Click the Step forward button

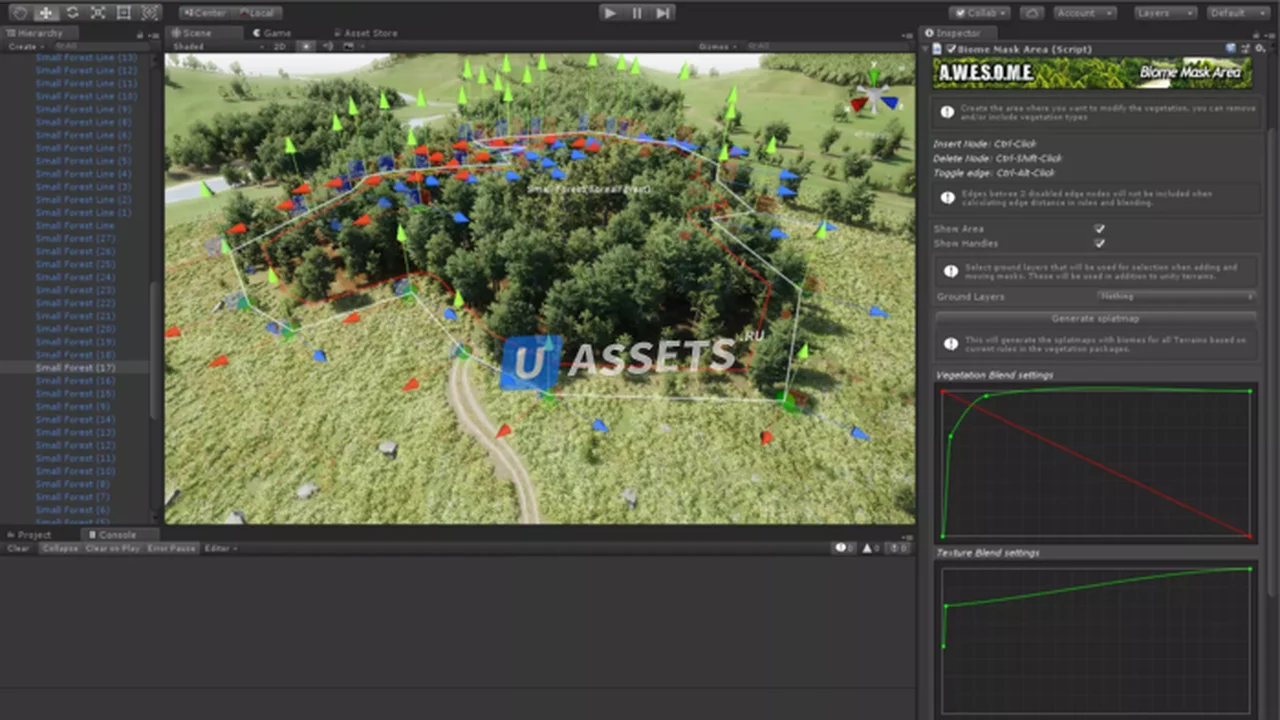tap(663, 13)
